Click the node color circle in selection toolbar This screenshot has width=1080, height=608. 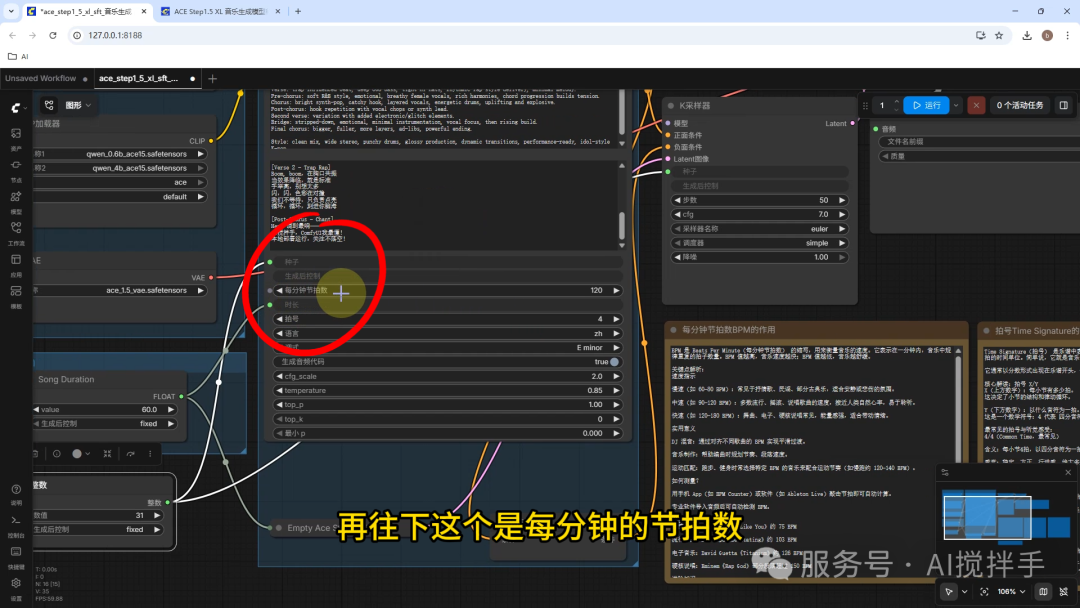(x=77, y=454)
